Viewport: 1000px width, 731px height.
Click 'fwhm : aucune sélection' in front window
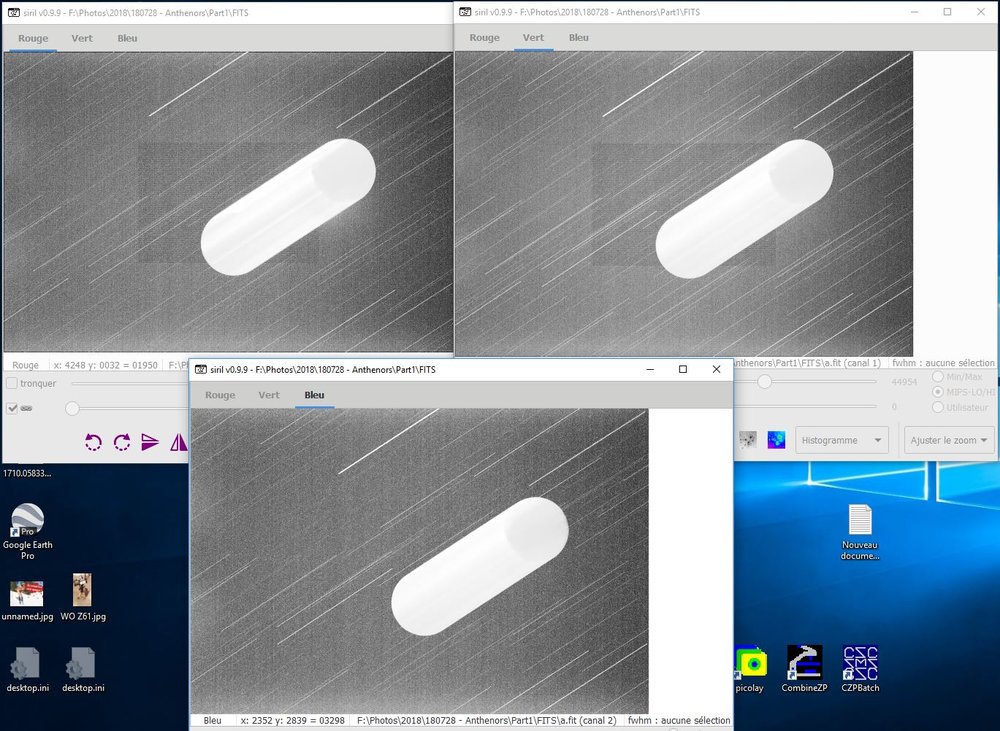(679, 720)
